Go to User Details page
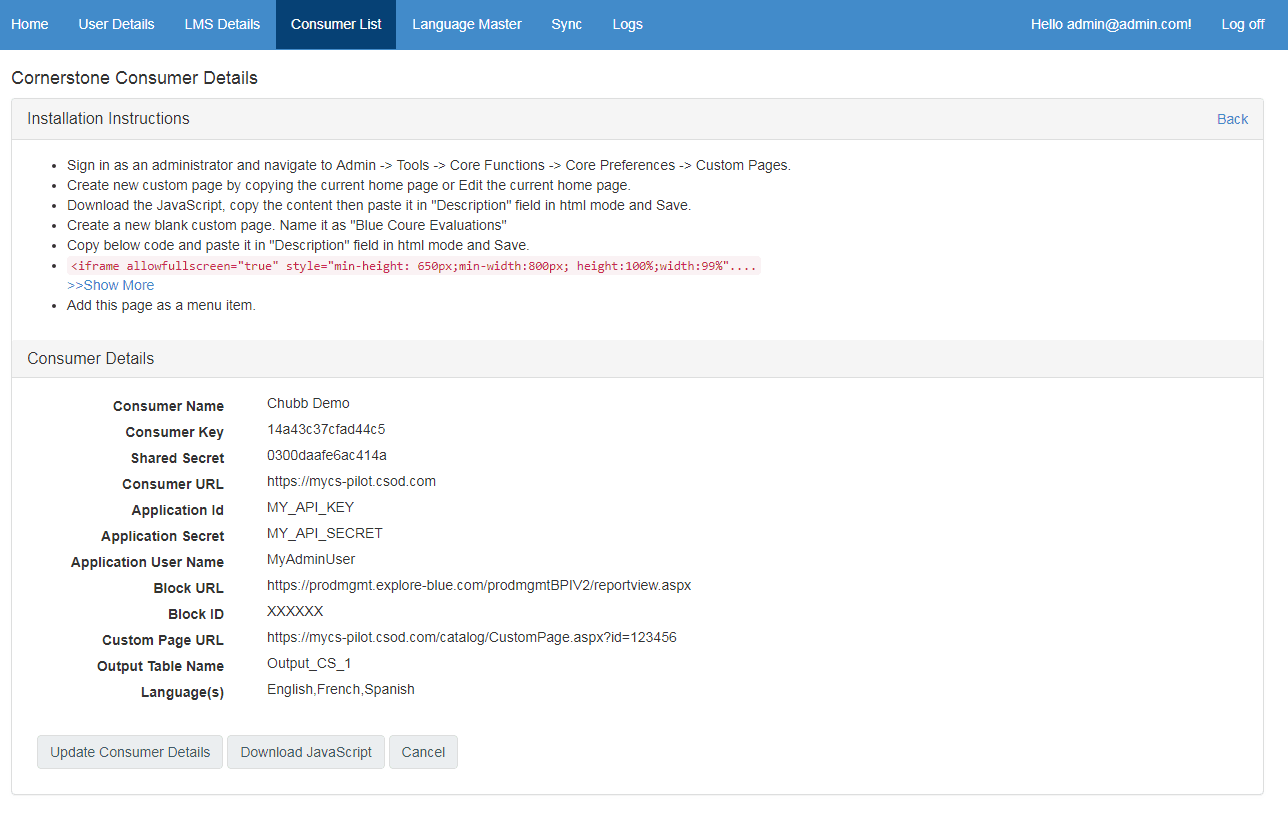Viewport: 1288px width, 834px height. point(116,24)
